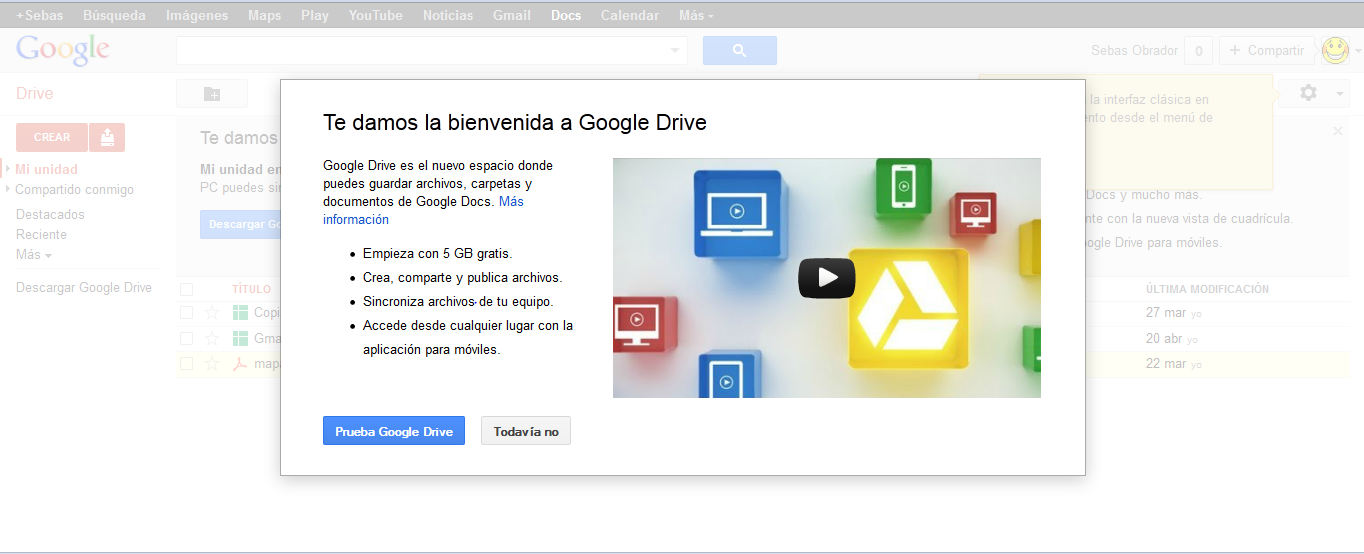Open YouTube in the top bar
Screen dimensions: 1364x554
[x=375, y=15]
